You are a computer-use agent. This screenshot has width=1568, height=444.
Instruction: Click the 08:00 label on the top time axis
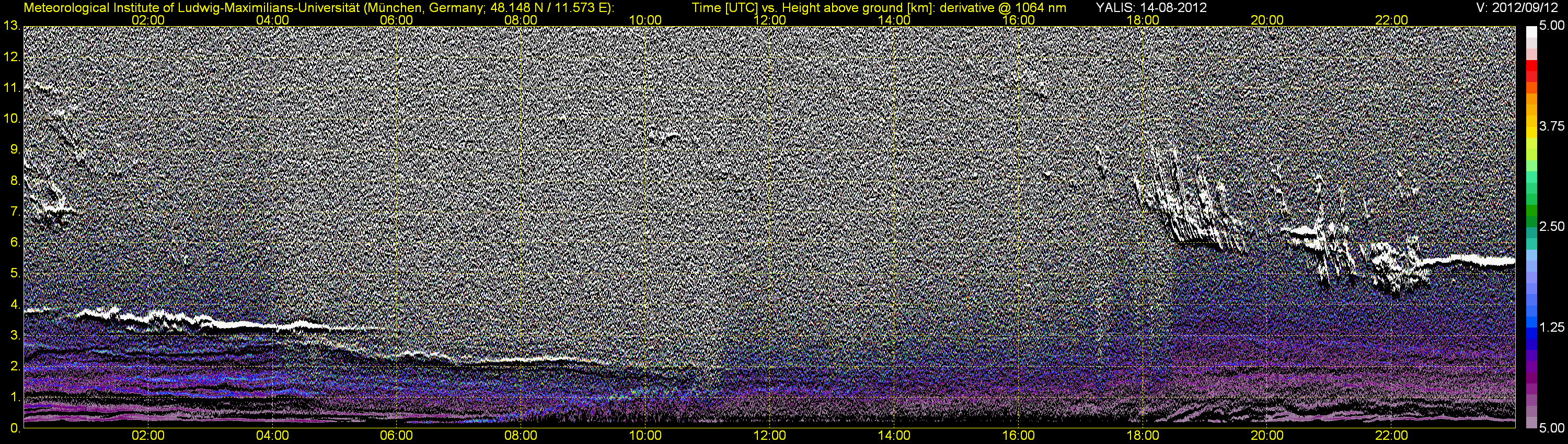[521, 20]
